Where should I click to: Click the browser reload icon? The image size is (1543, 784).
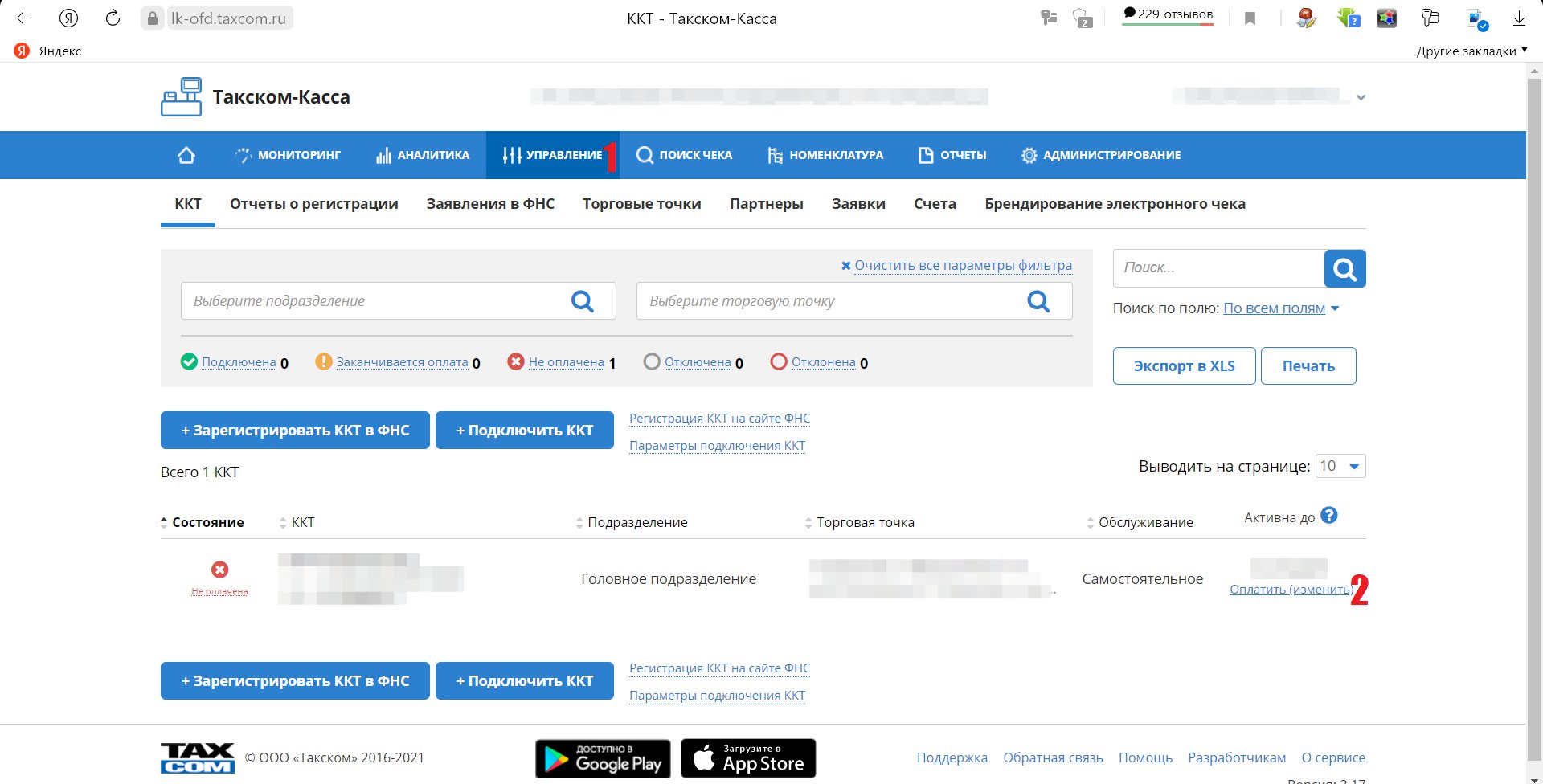pyautogui.click(x=113, y=18)
